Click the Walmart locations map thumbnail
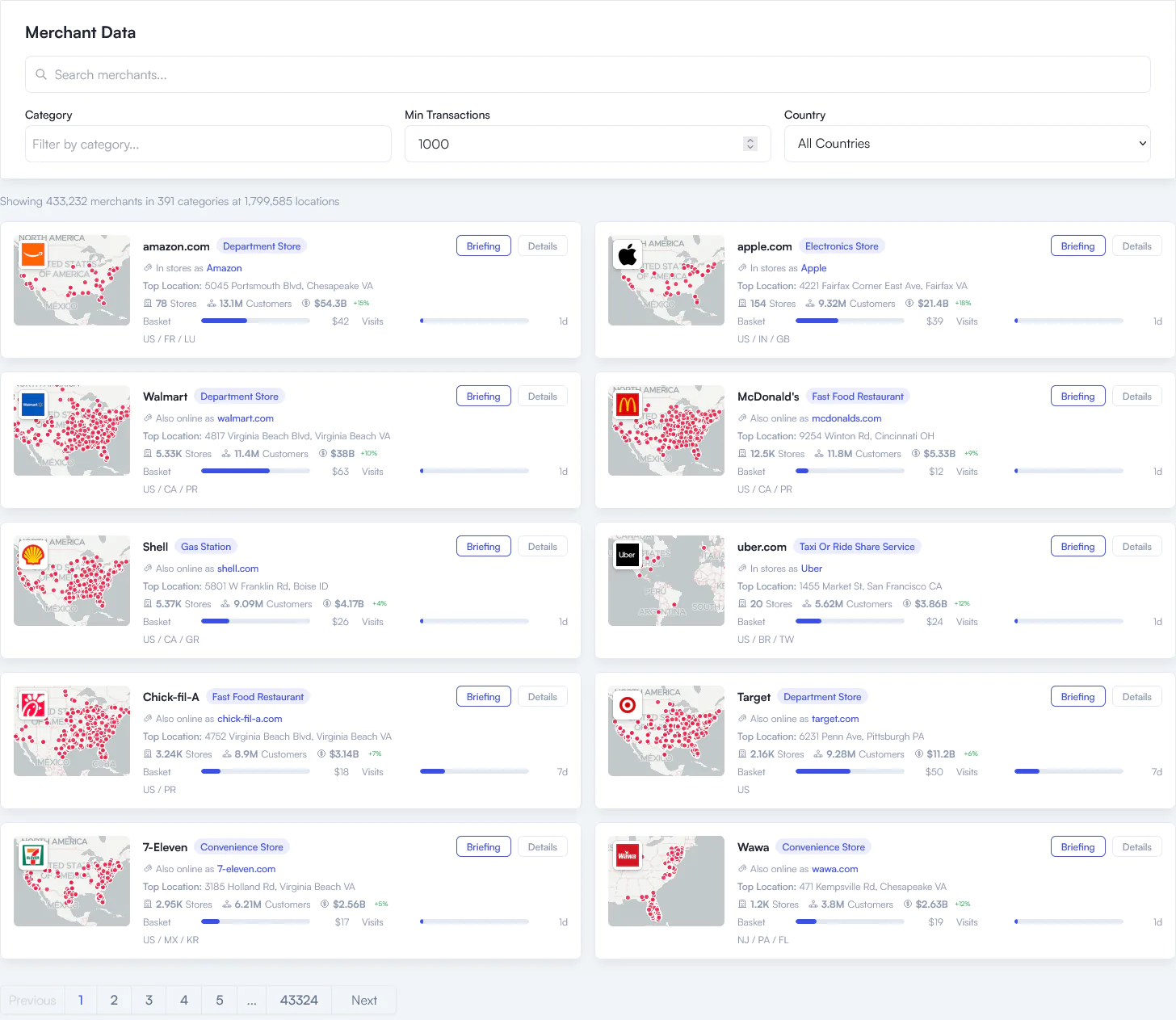 coord(72,430)
